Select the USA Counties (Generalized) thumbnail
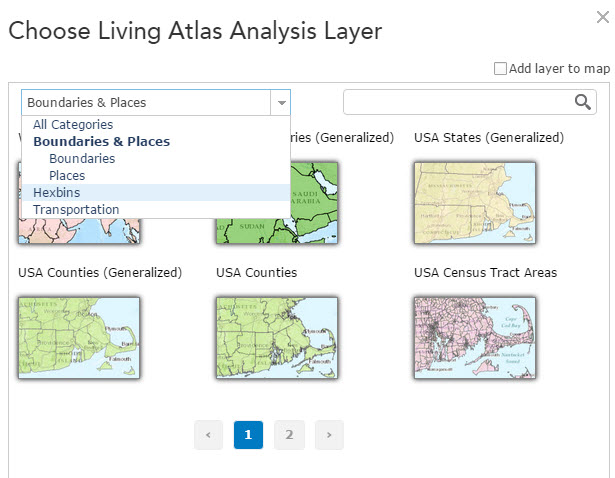This screenshot has width=615, height=478. (79, 337)
